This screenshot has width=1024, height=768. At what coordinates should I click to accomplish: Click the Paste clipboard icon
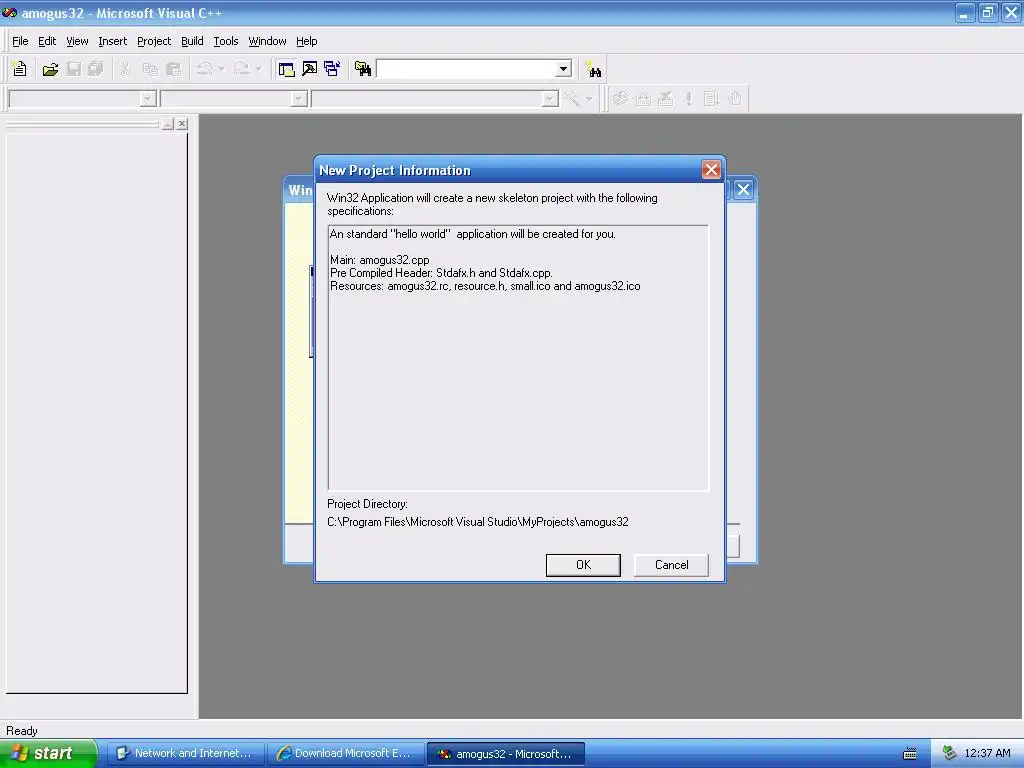[174, 69]
